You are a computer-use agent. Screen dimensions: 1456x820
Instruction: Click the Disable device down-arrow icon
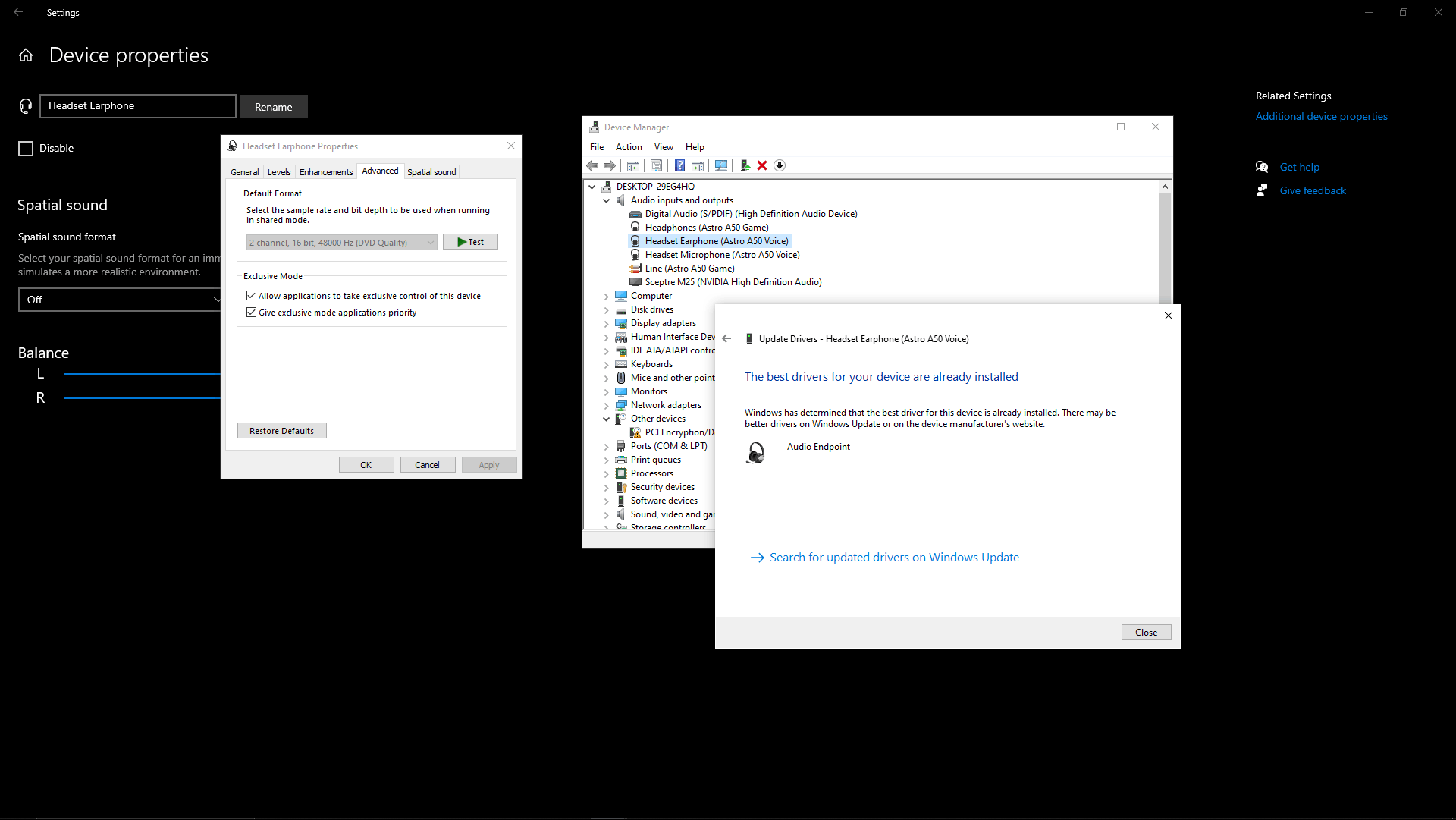(780, 165)
